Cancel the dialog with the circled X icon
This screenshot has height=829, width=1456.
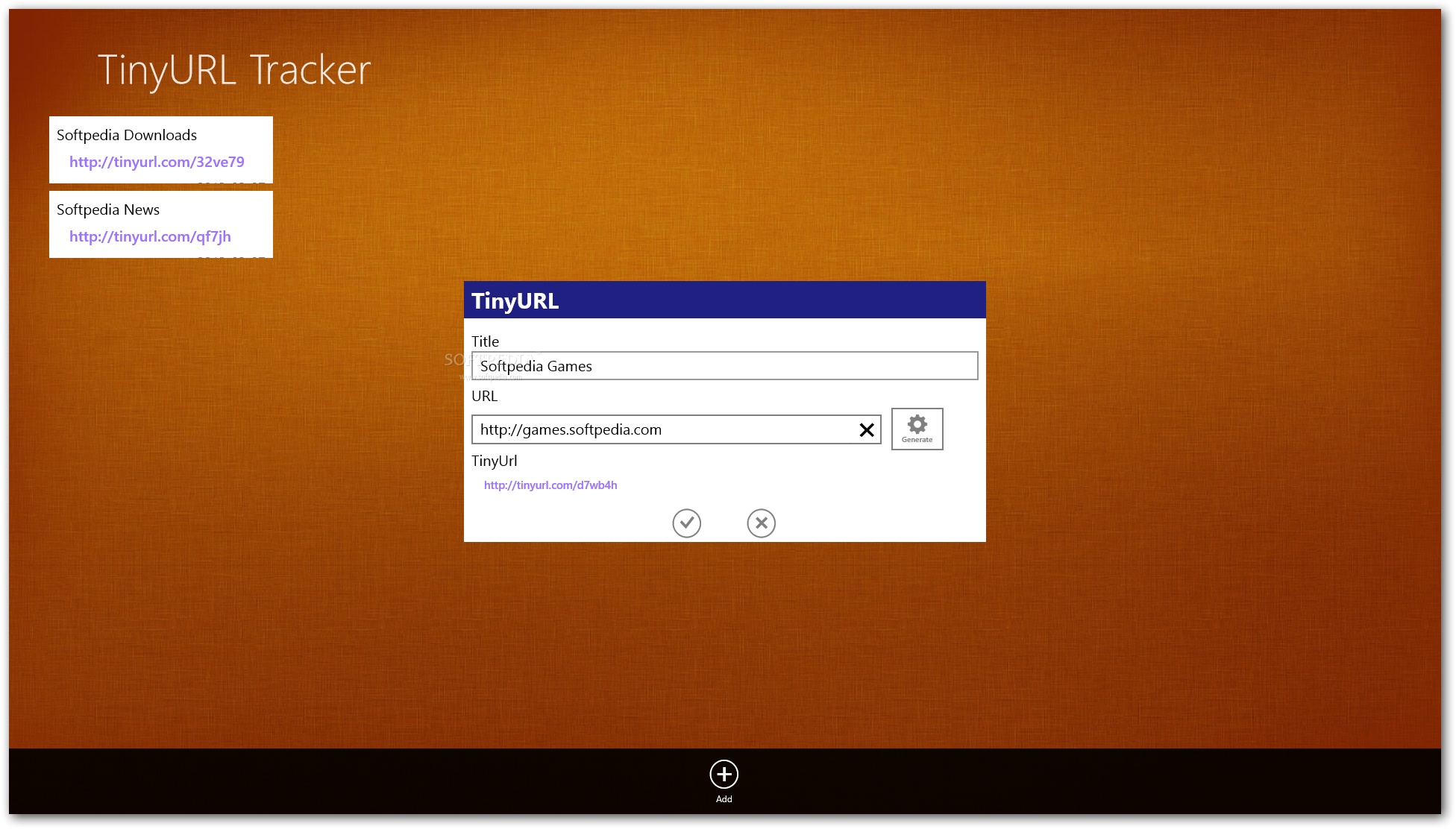pyautogui.click(x=761, y=523)
